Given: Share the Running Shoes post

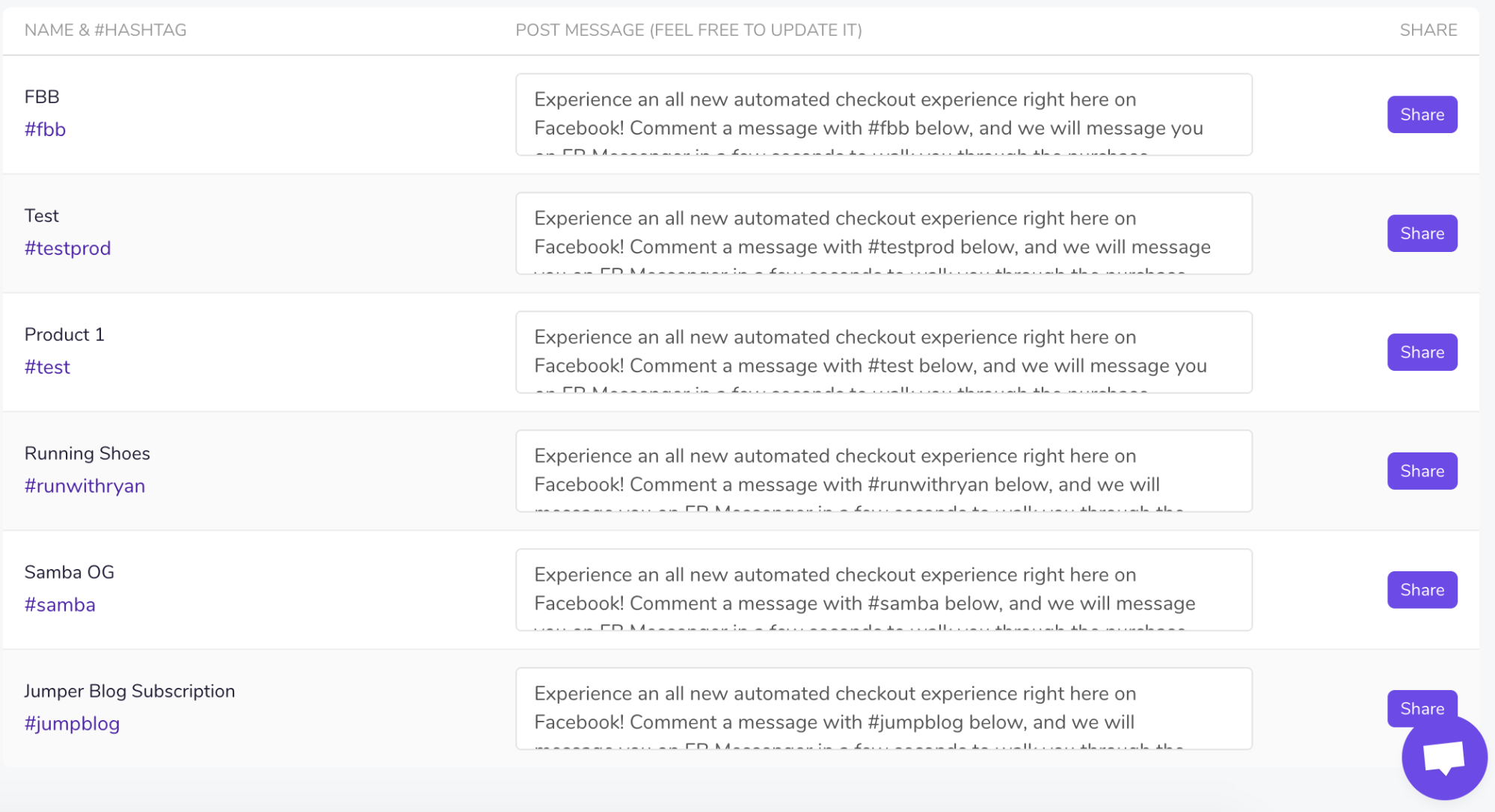Looking at the screenshot, I should (x=1422, y=471).
